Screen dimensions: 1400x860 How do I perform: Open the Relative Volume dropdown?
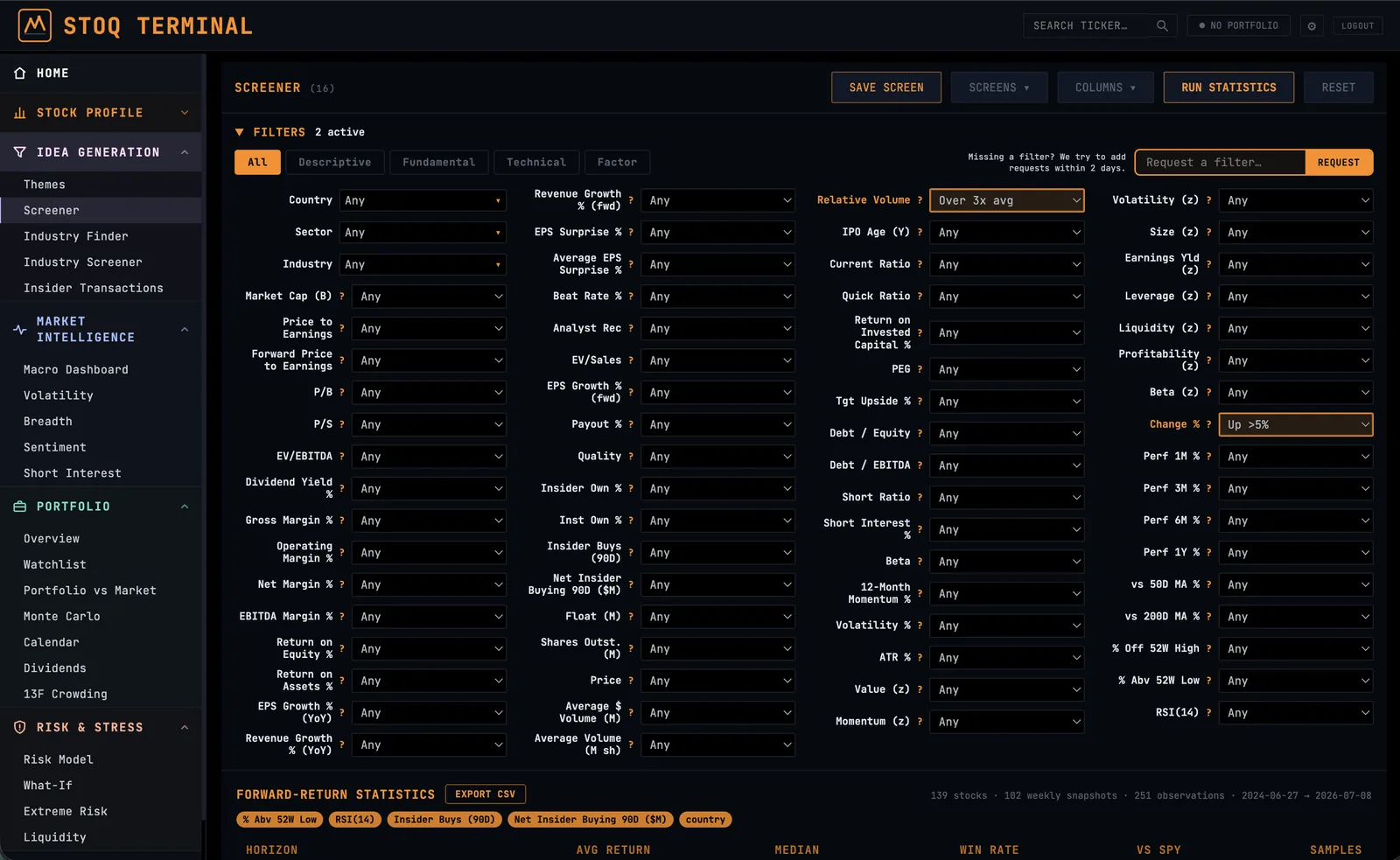coord(1007,200)
